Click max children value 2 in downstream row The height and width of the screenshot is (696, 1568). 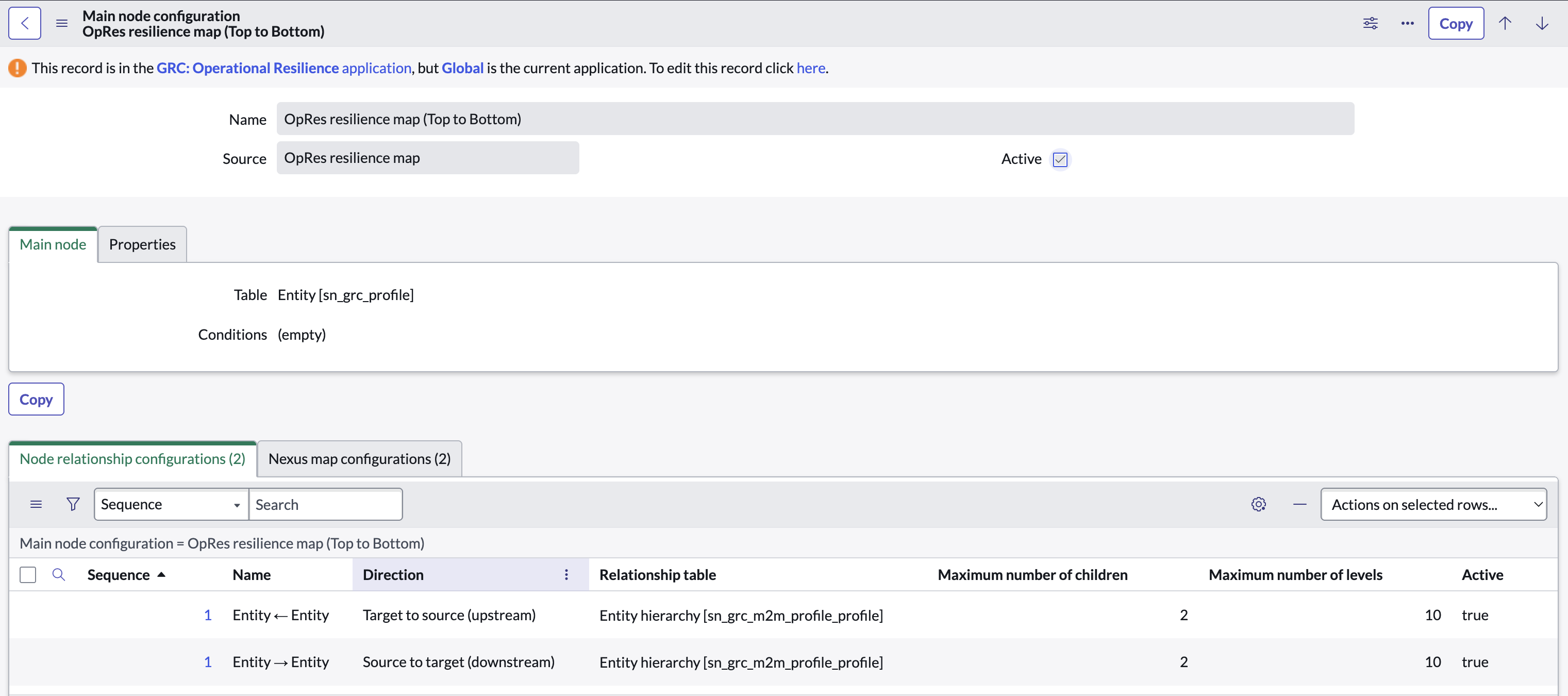(1183, 662)
